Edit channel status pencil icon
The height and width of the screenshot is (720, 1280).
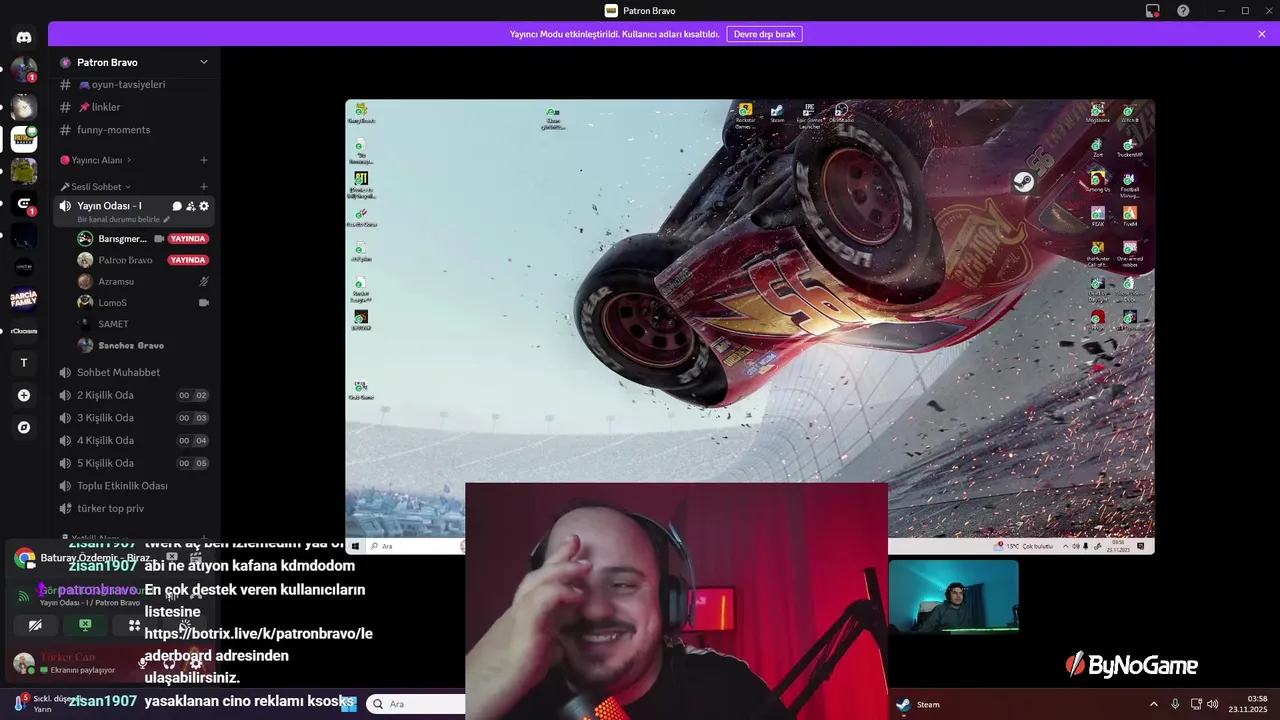click(x=167, y=219)
